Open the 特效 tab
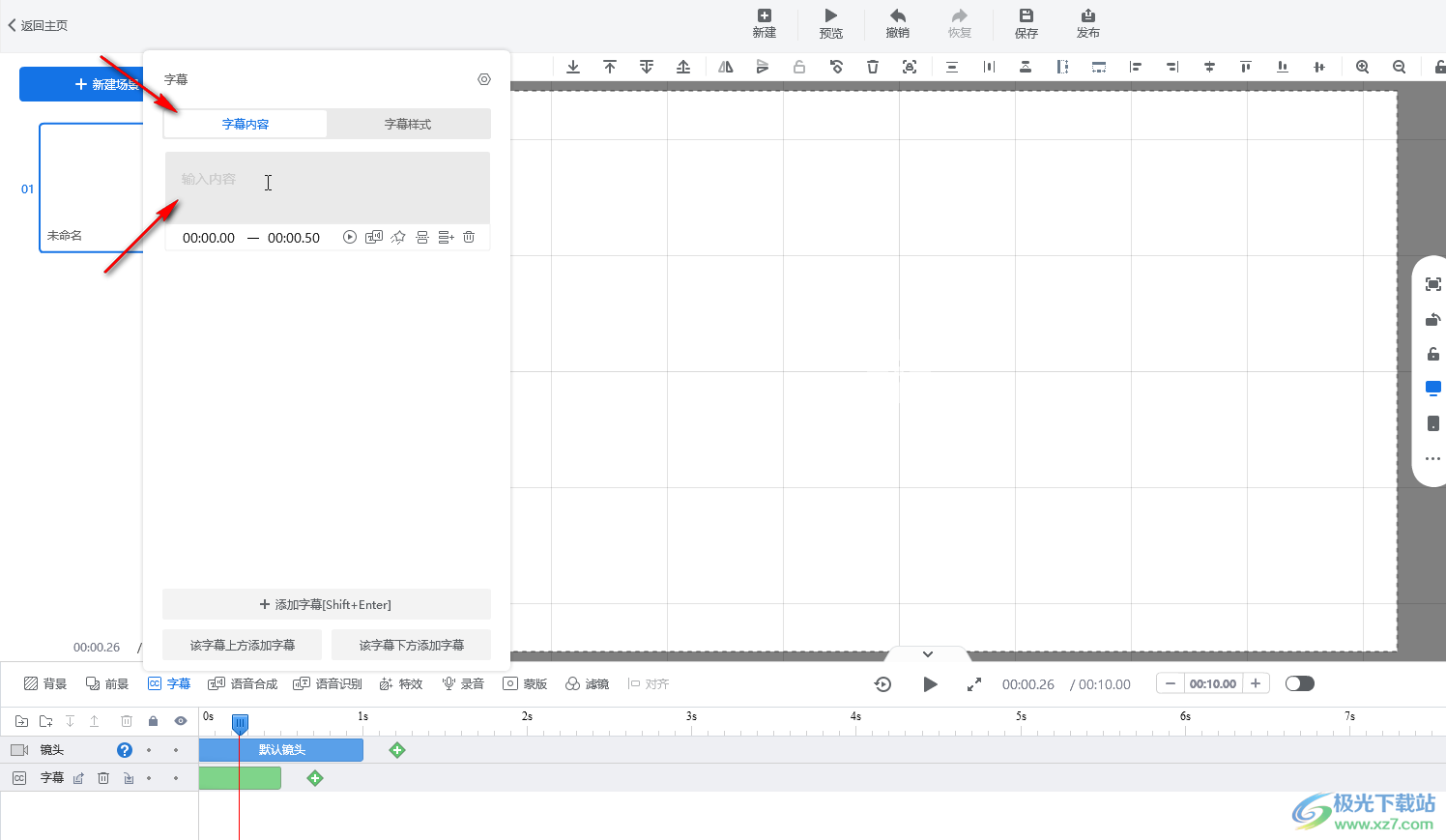Image resolution: width=1446 pixels, height=840 pixels. pos(401,683)
